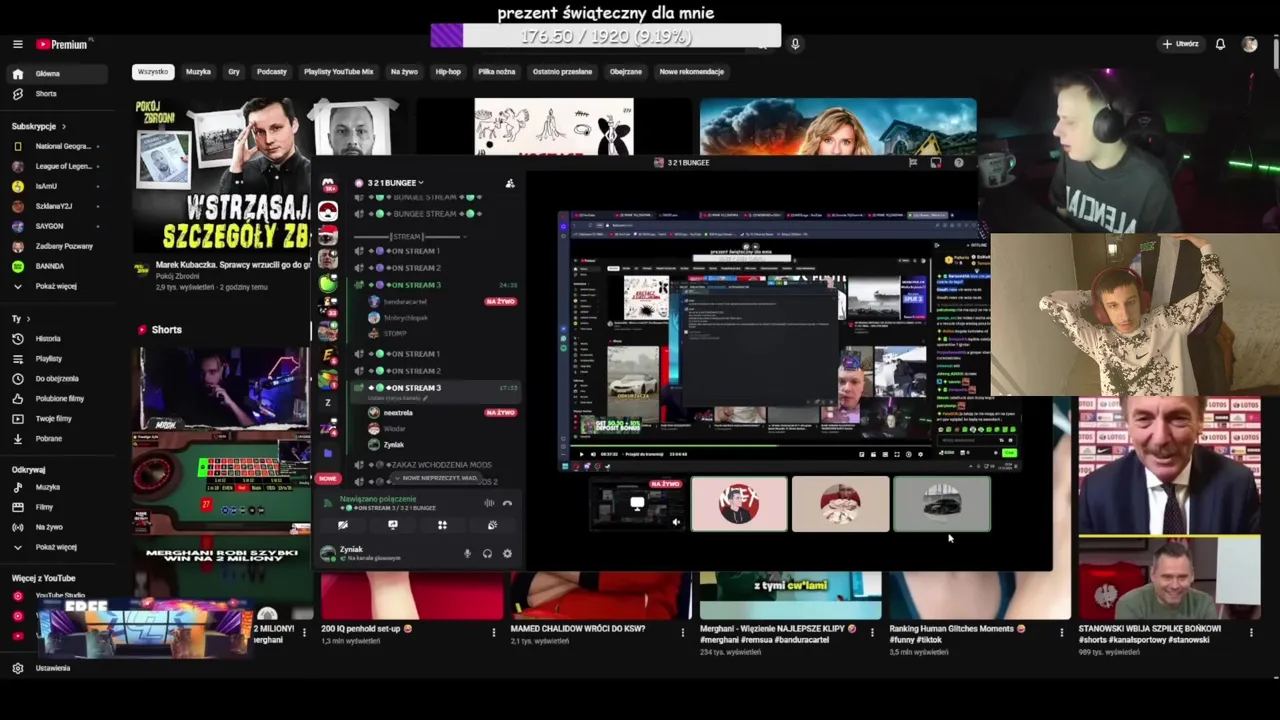The width and height of the screenshot is (1280, 720).
Task: Open Discord soundboard
Action: 492,525
